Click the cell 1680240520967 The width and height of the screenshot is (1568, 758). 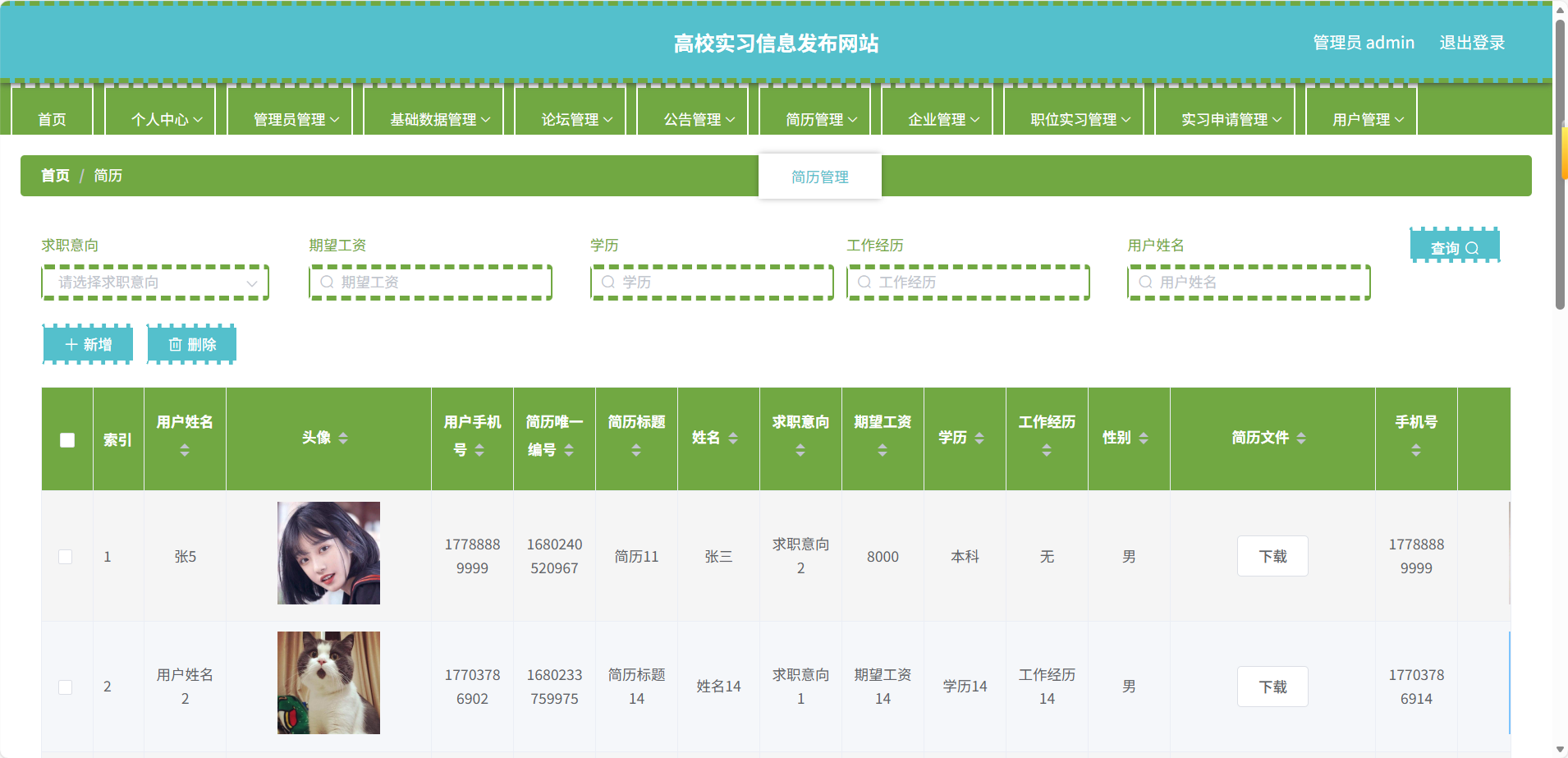[554, 556]
